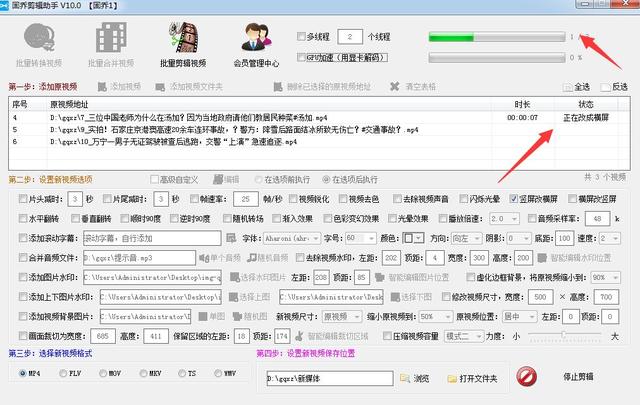640x405 pixels.
Task: Click the 随机音频 icon
Action: click(251, 258)
